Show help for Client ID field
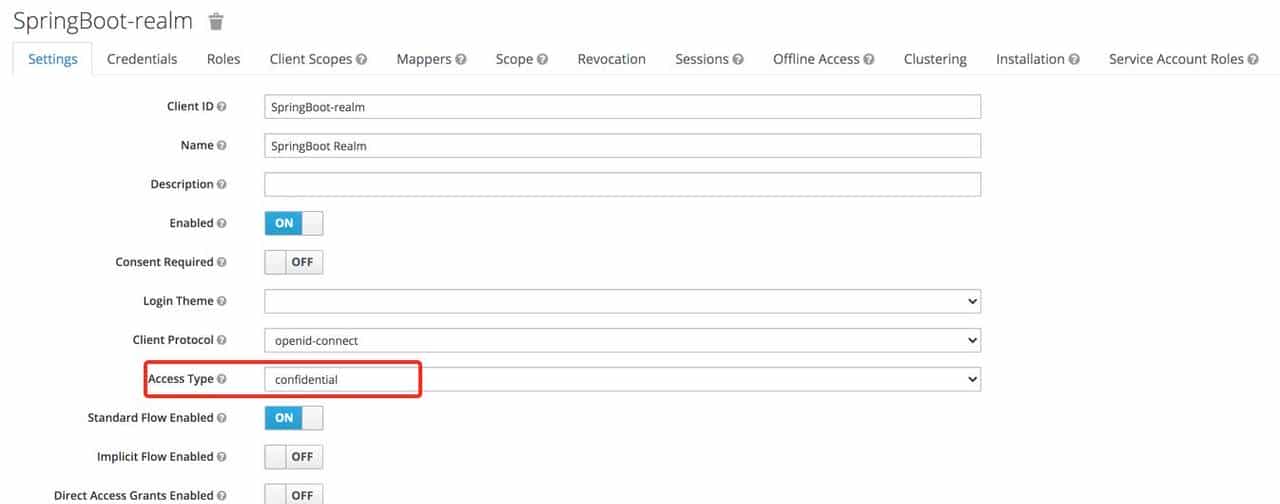The image size is (1280, 504). pyautogui.click(x=221, y=106)
